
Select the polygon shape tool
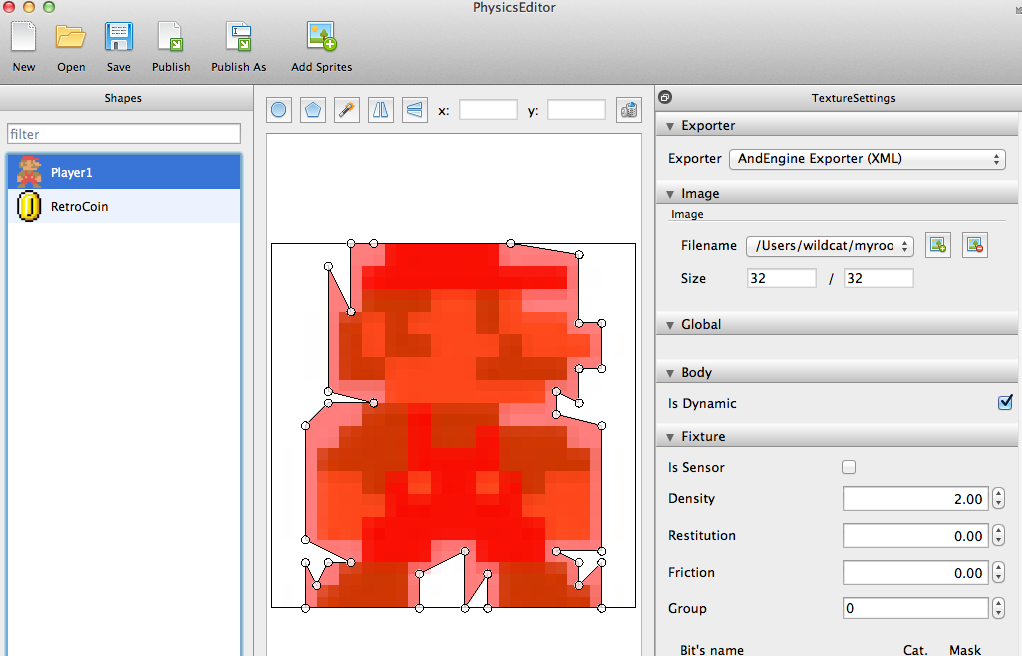[x=313, y=110]
